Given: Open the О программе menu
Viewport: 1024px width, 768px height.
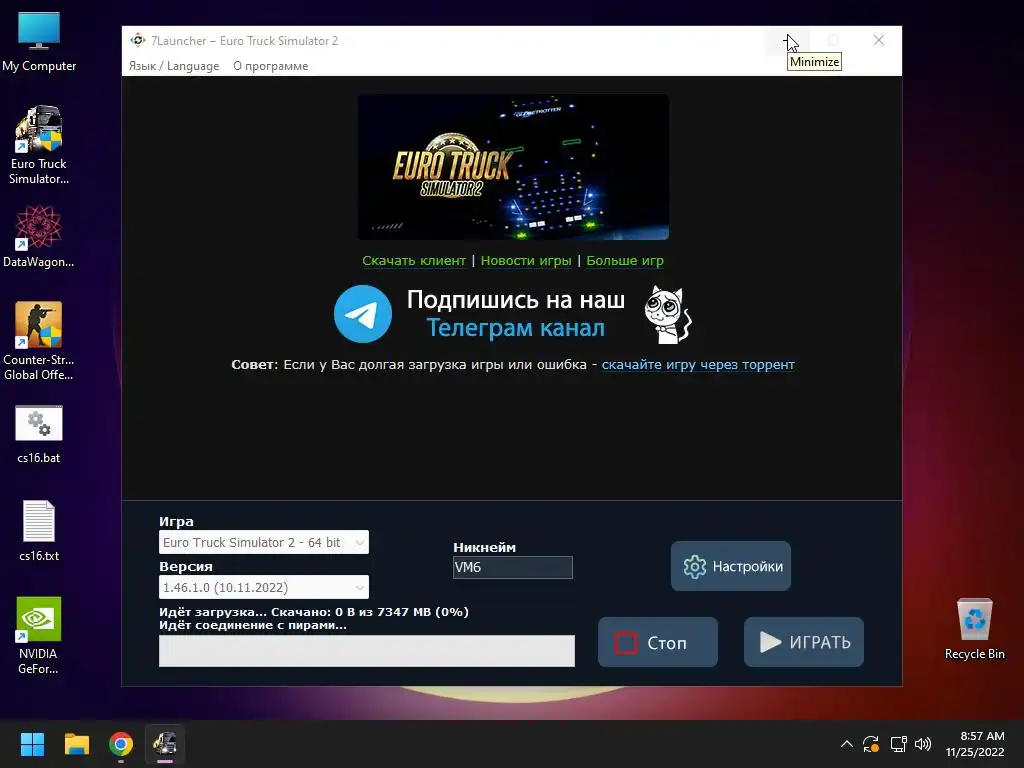Looking at the screenshot, I should click(270, 66).
